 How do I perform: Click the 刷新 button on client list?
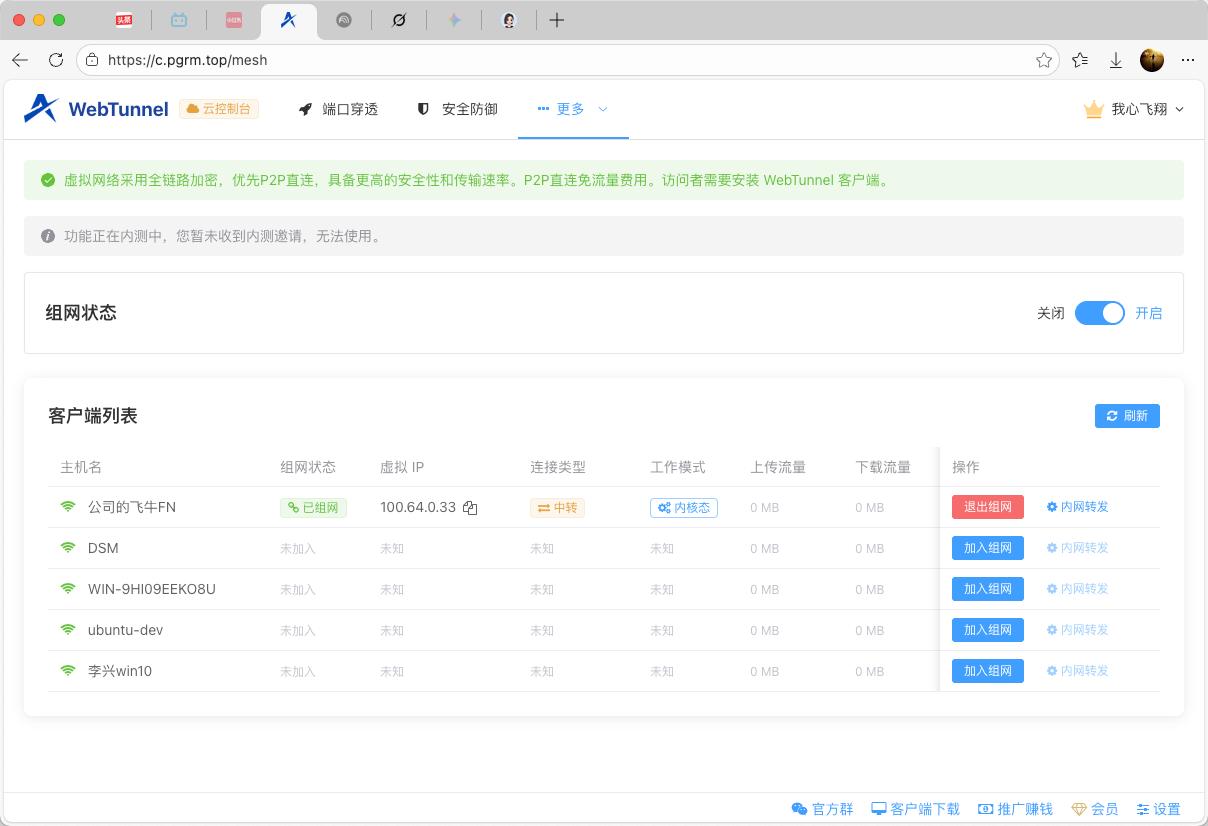pyautogui.click(x=1127, y=415)
